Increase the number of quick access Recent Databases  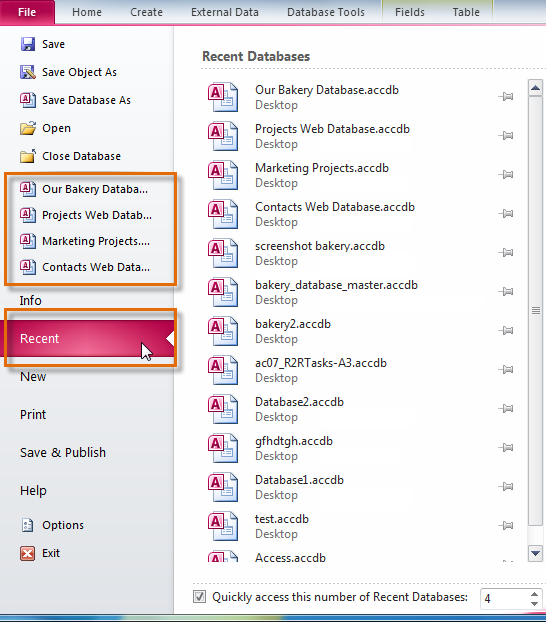tap(534, 594)
